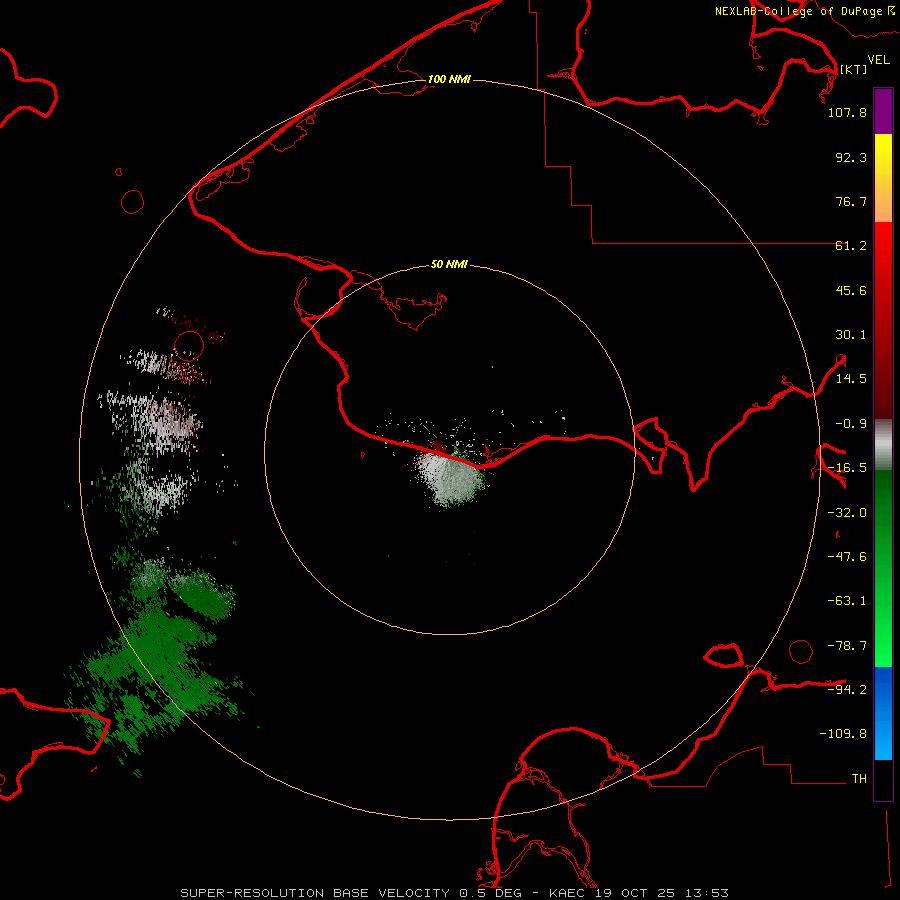The height and width of the screenshot is (900, 900).
Task: Click the TH legend label
Action: 859,778
